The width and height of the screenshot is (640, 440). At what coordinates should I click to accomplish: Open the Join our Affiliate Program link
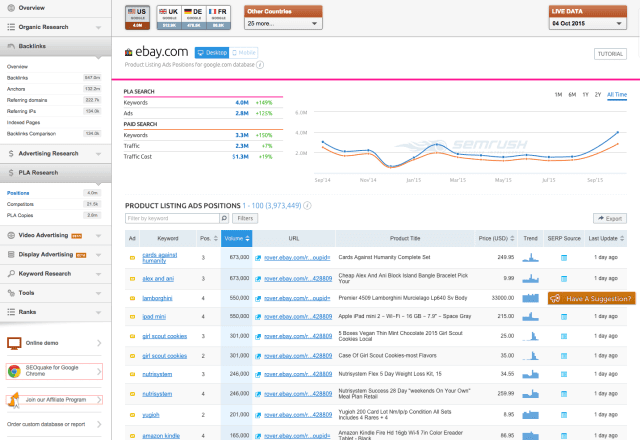pos(56,400)
